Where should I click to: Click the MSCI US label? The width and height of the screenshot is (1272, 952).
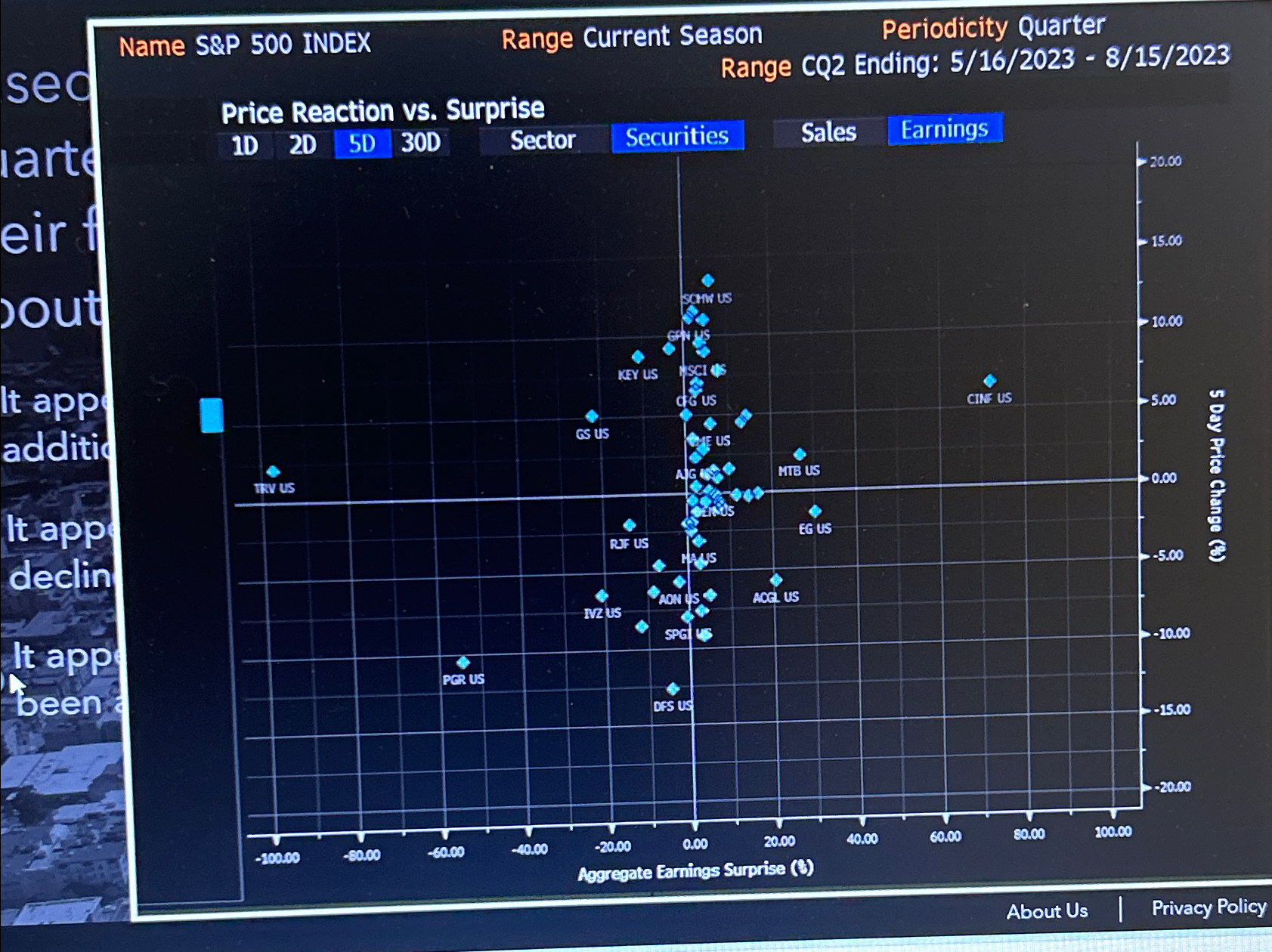pos(702,370)
